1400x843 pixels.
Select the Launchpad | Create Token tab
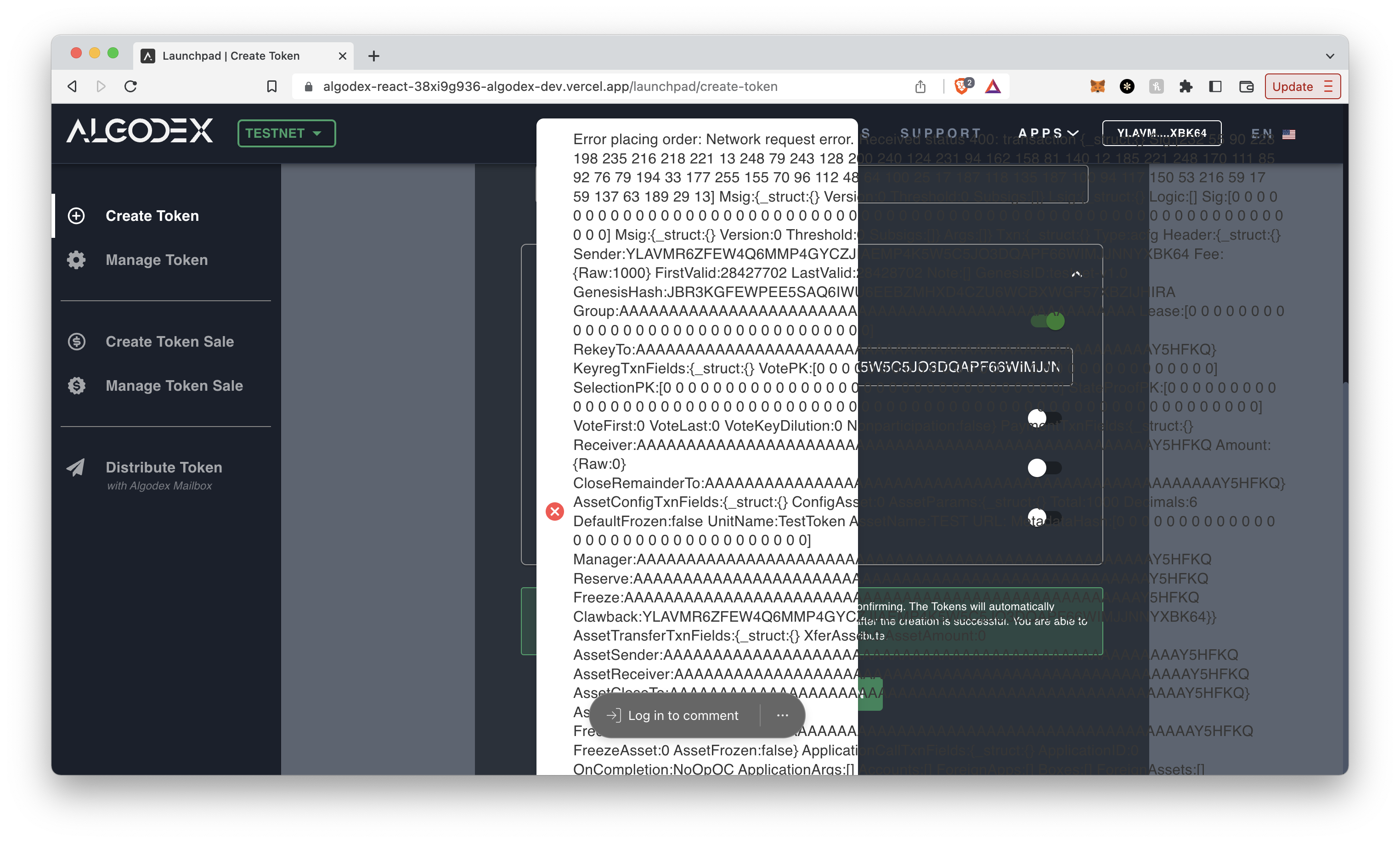231,56
